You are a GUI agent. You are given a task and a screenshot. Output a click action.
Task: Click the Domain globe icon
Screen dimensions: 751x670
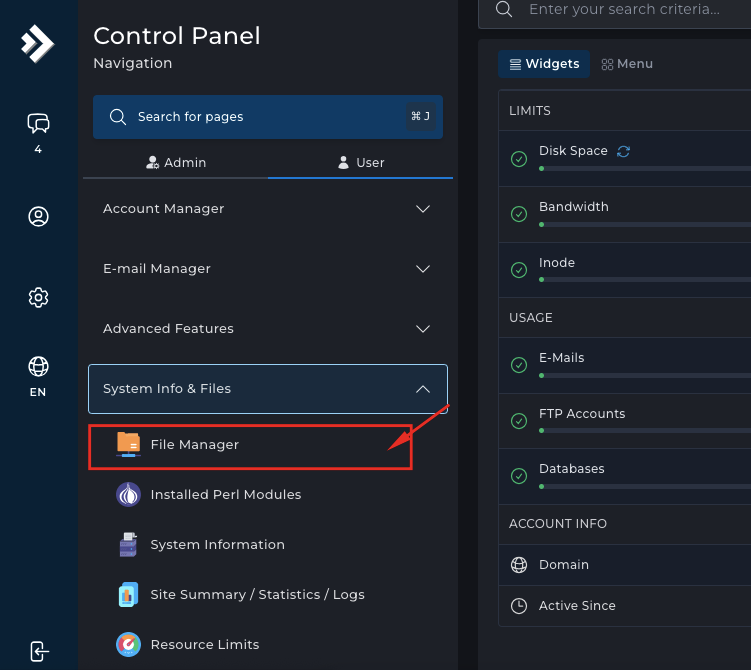click(519, 565)
